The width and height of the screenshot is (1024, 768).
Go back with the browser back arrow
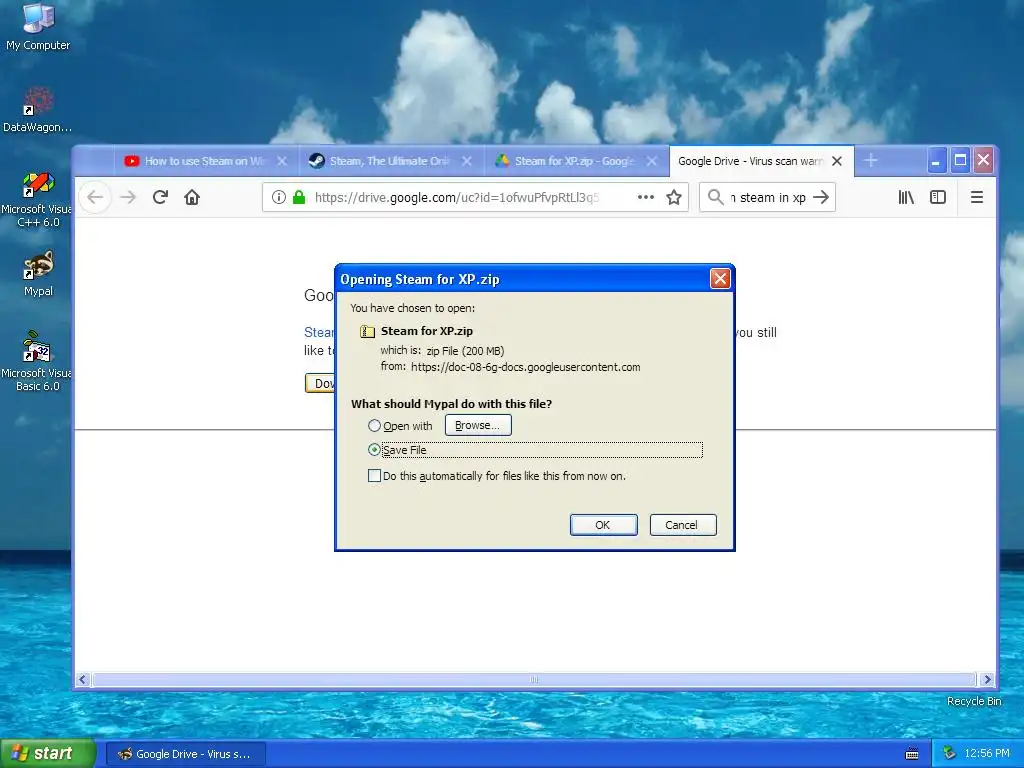pos(95,197)
